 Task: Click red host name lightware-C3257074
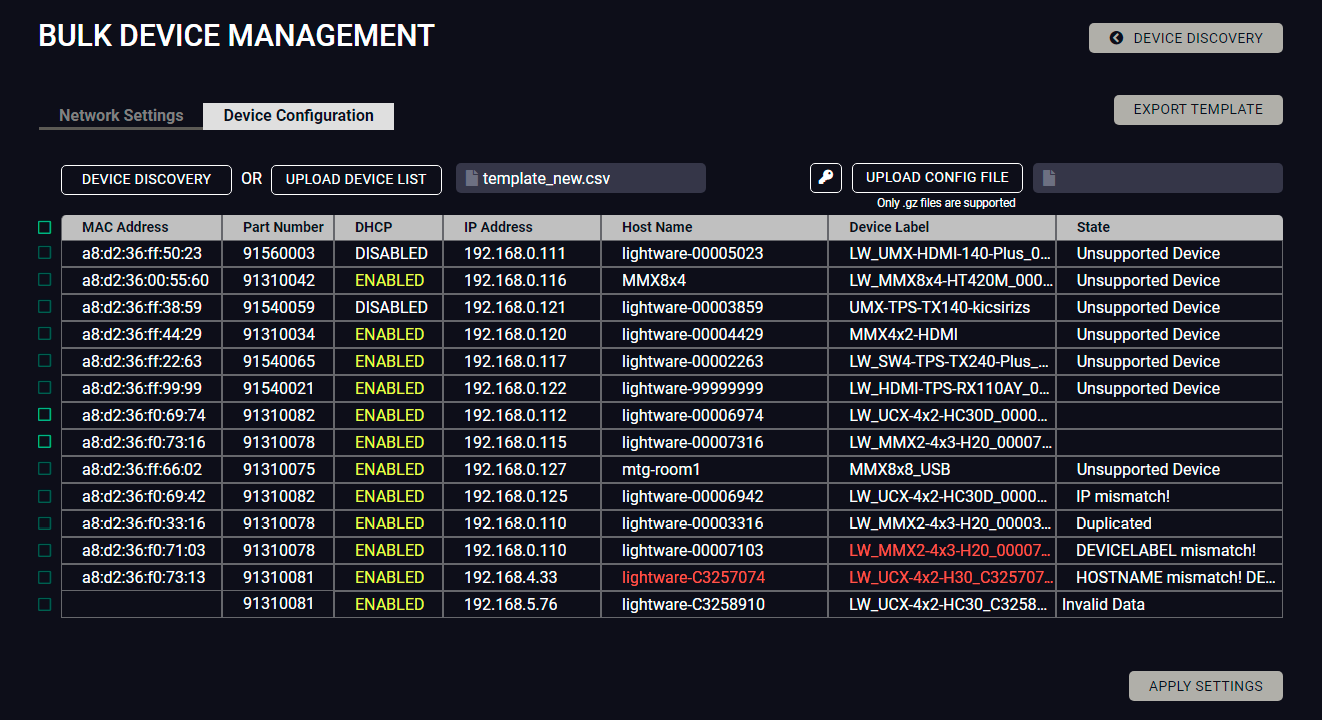(x=693, y=578)
